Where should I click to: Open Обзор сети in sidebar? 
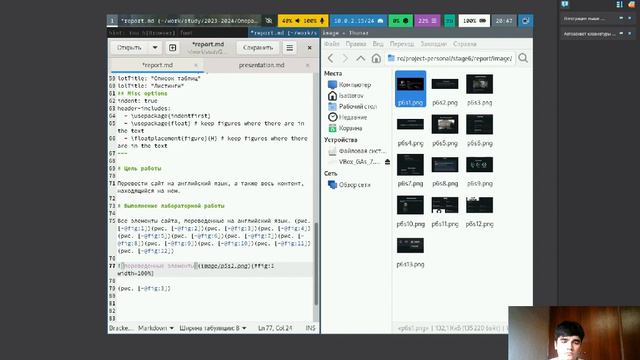350,184
